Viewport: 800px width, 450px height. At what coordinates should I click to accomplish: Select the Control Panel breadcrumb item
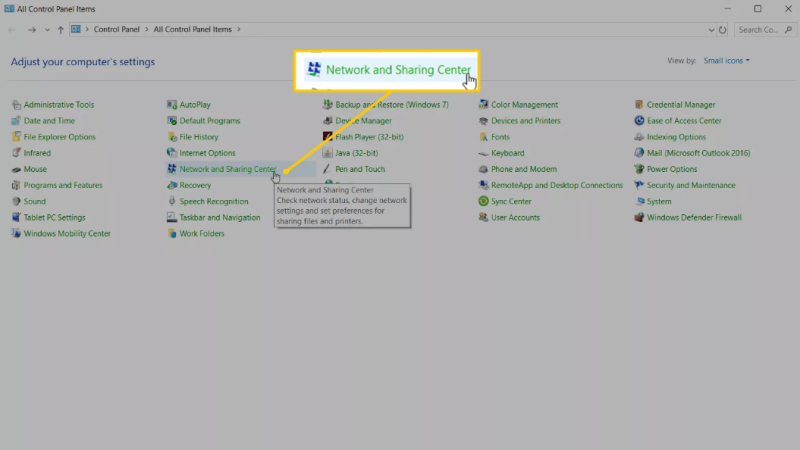(116, 30)
